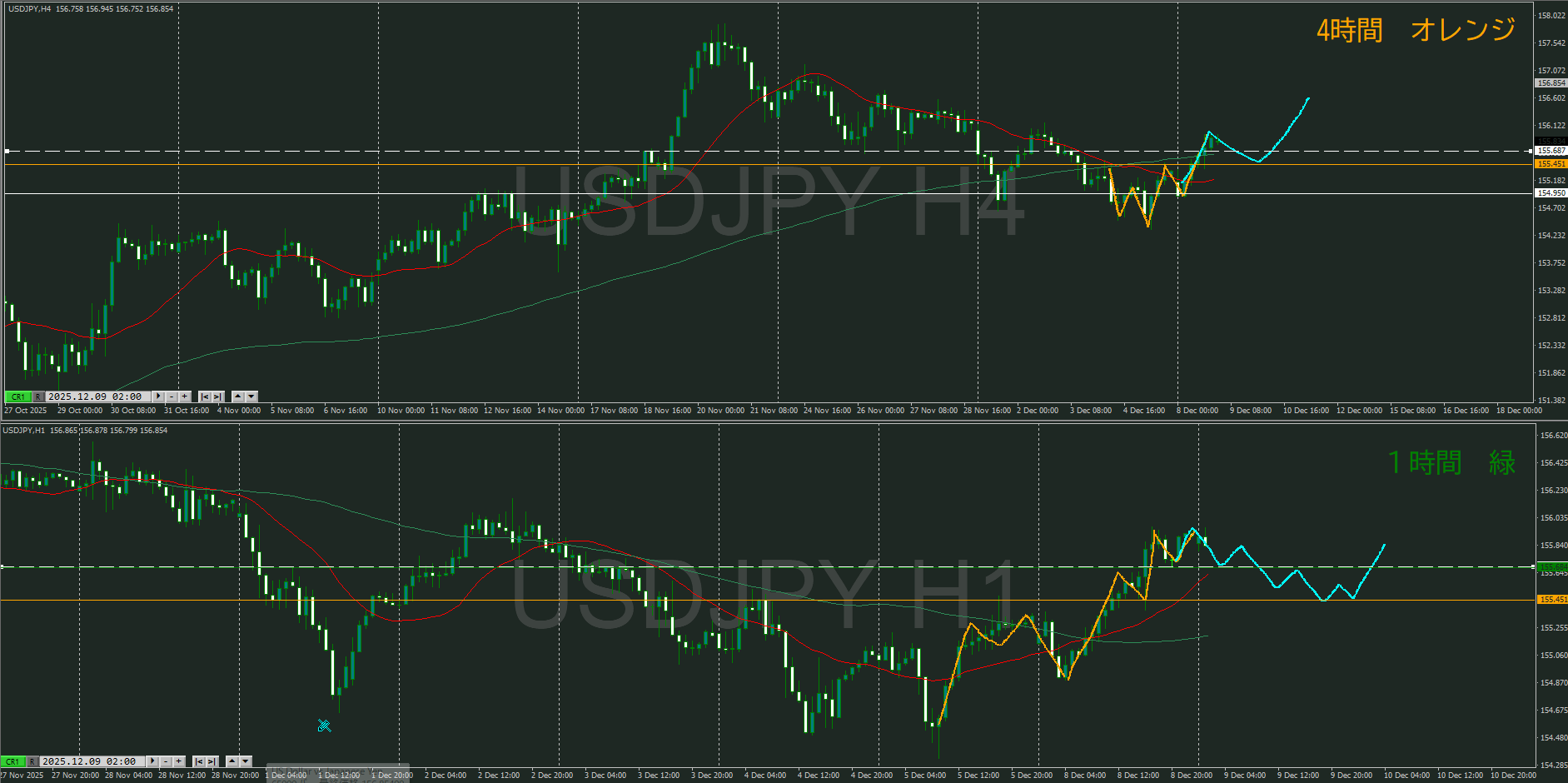Viewport: 1568px width, 783px height.
Task: Select the white 154.950 horizontal line price label
Action: [x=1551, y=193]
